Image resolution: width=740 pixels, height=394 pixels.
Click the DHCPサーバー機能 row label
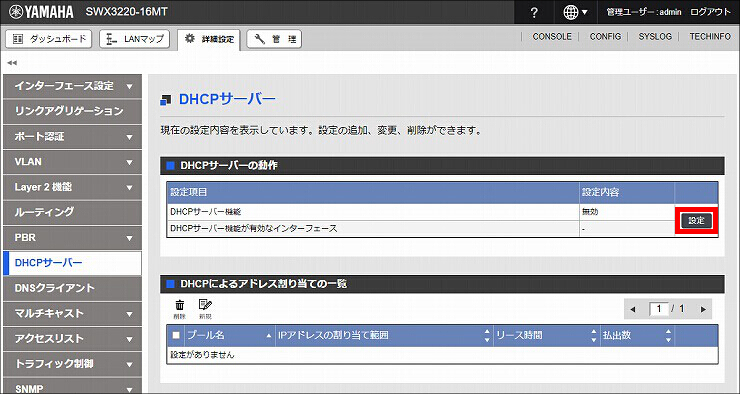pos(205,212)
